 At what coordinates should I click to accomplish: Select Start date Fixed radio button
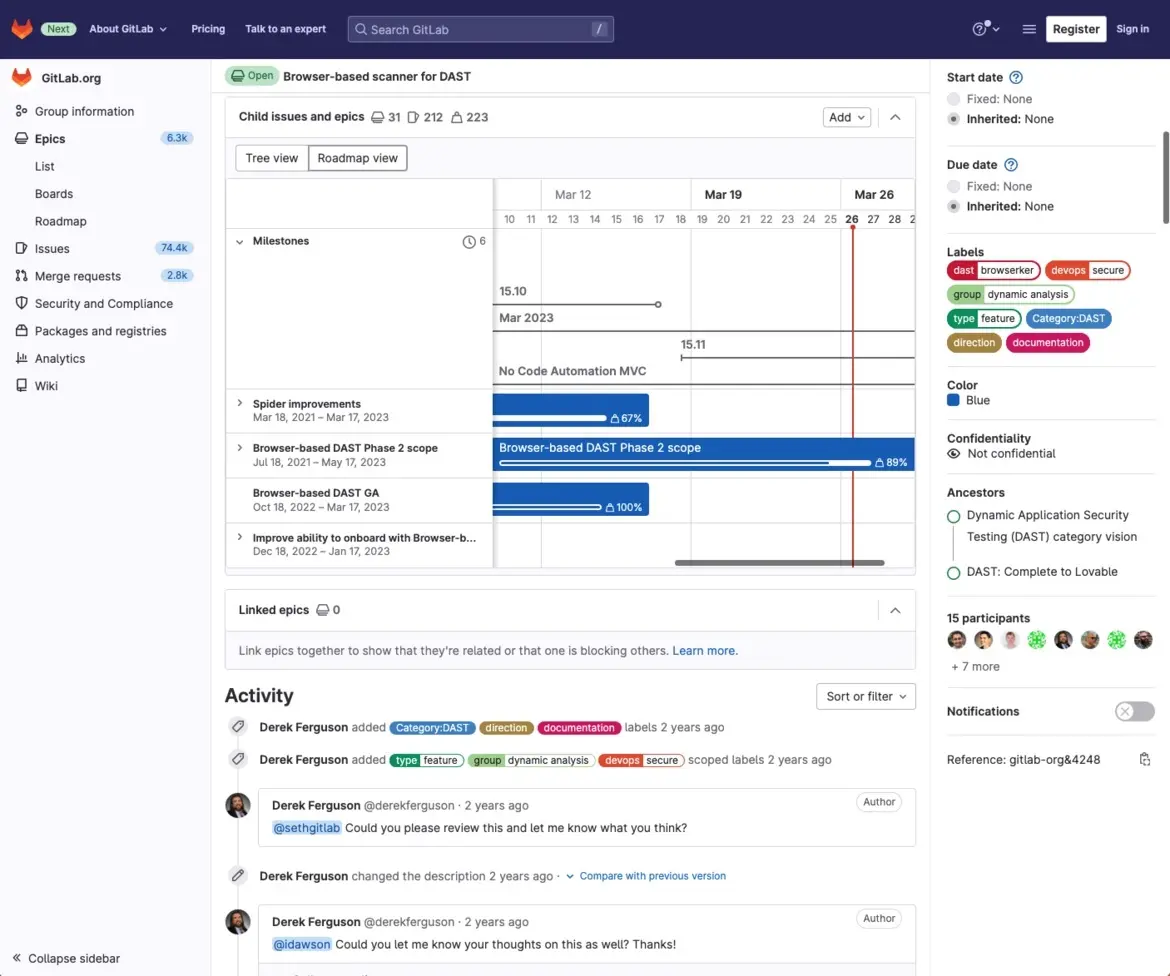[954, 98]
